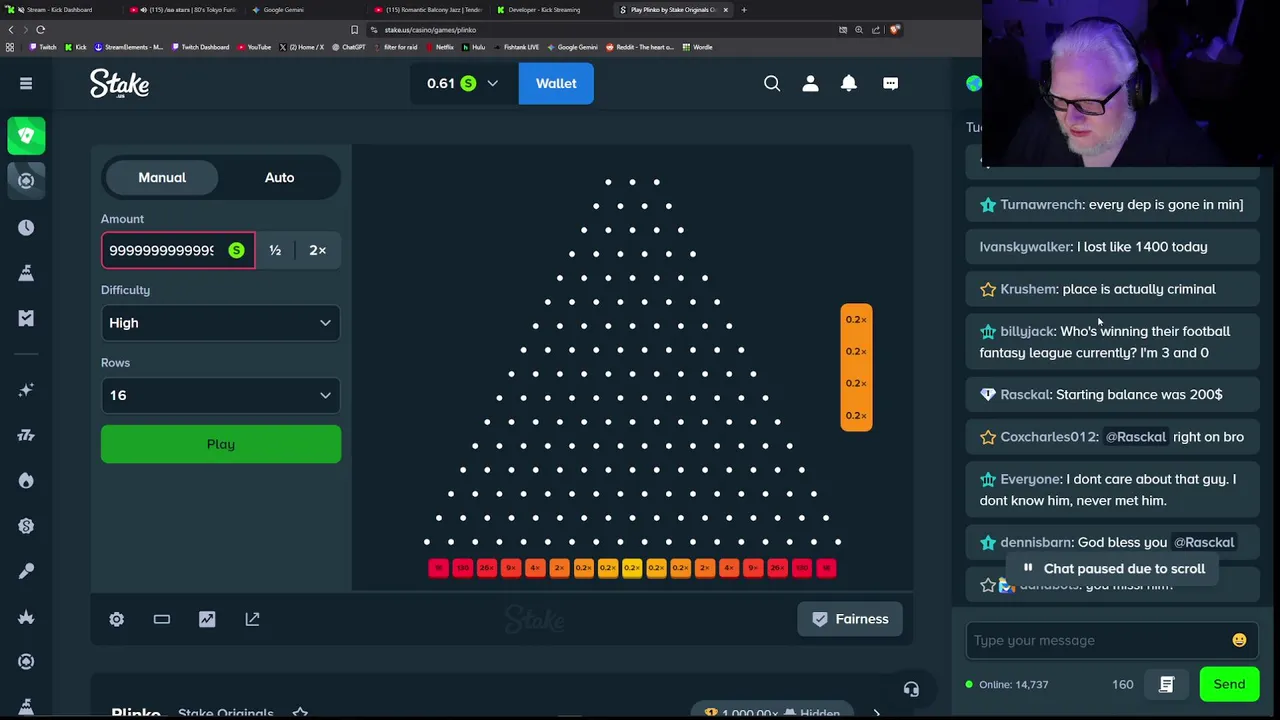Toggle theatre mode rectangle icon

tap(161, 619)
